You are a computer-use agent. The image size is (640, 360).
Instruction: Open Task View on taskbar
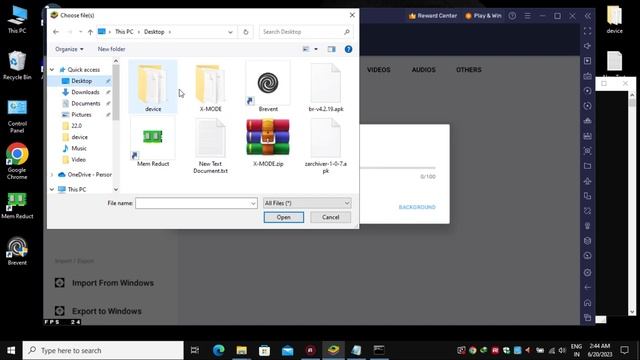pos(195,350)
